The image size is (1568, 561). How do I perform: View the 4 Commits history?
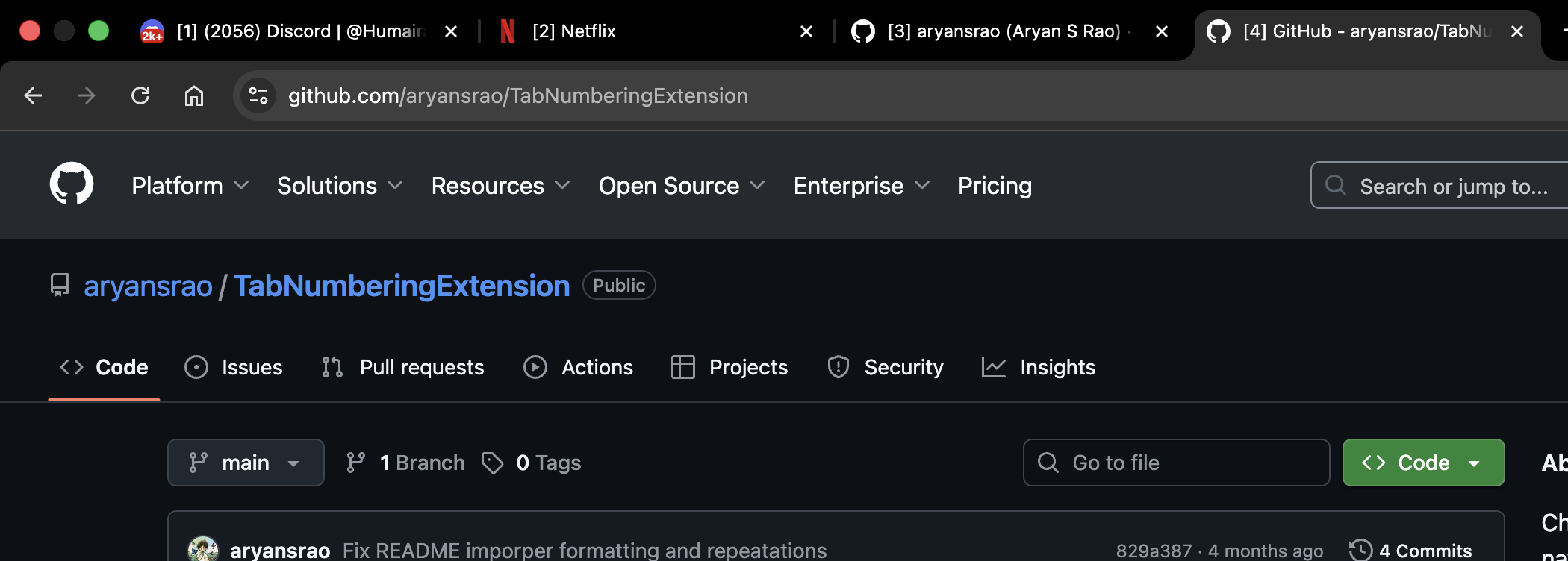pyautogui.click(x=1411, y=551)
